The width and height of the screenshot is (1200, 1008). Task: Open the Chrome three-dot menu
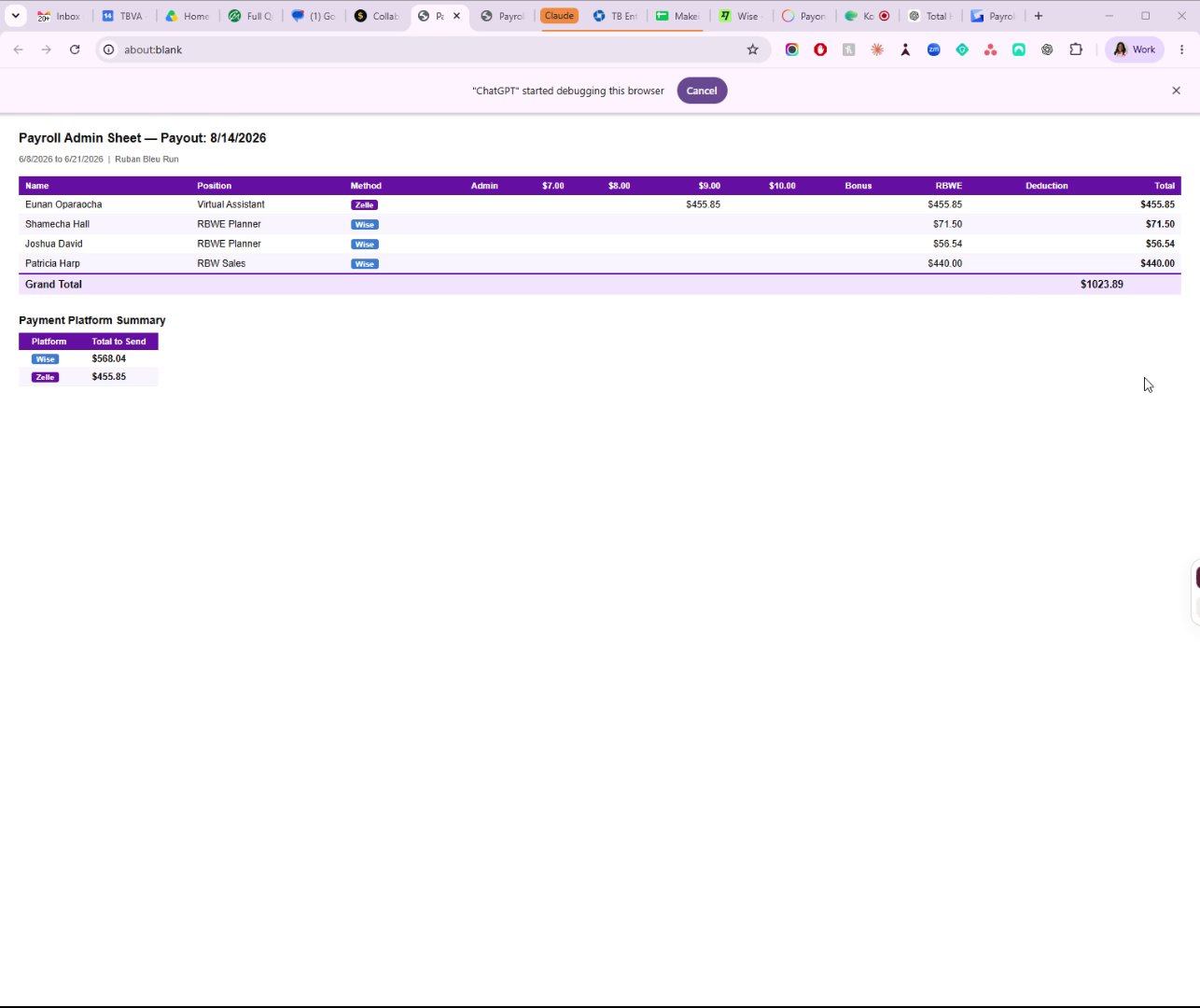point(1182,49)
